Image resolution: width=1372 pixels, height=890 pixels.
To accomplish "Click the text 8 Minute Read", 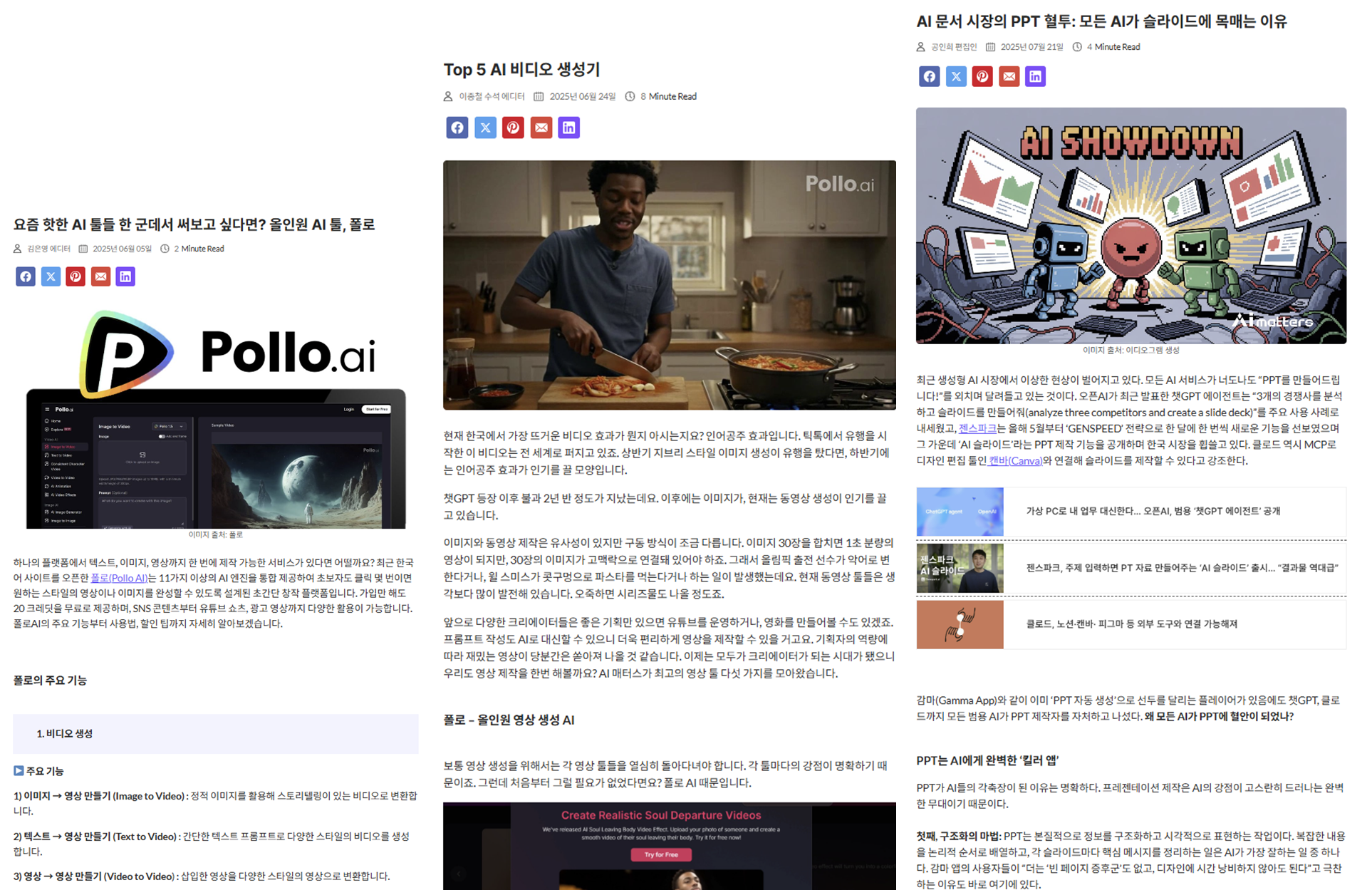I will tap(668, 96).
